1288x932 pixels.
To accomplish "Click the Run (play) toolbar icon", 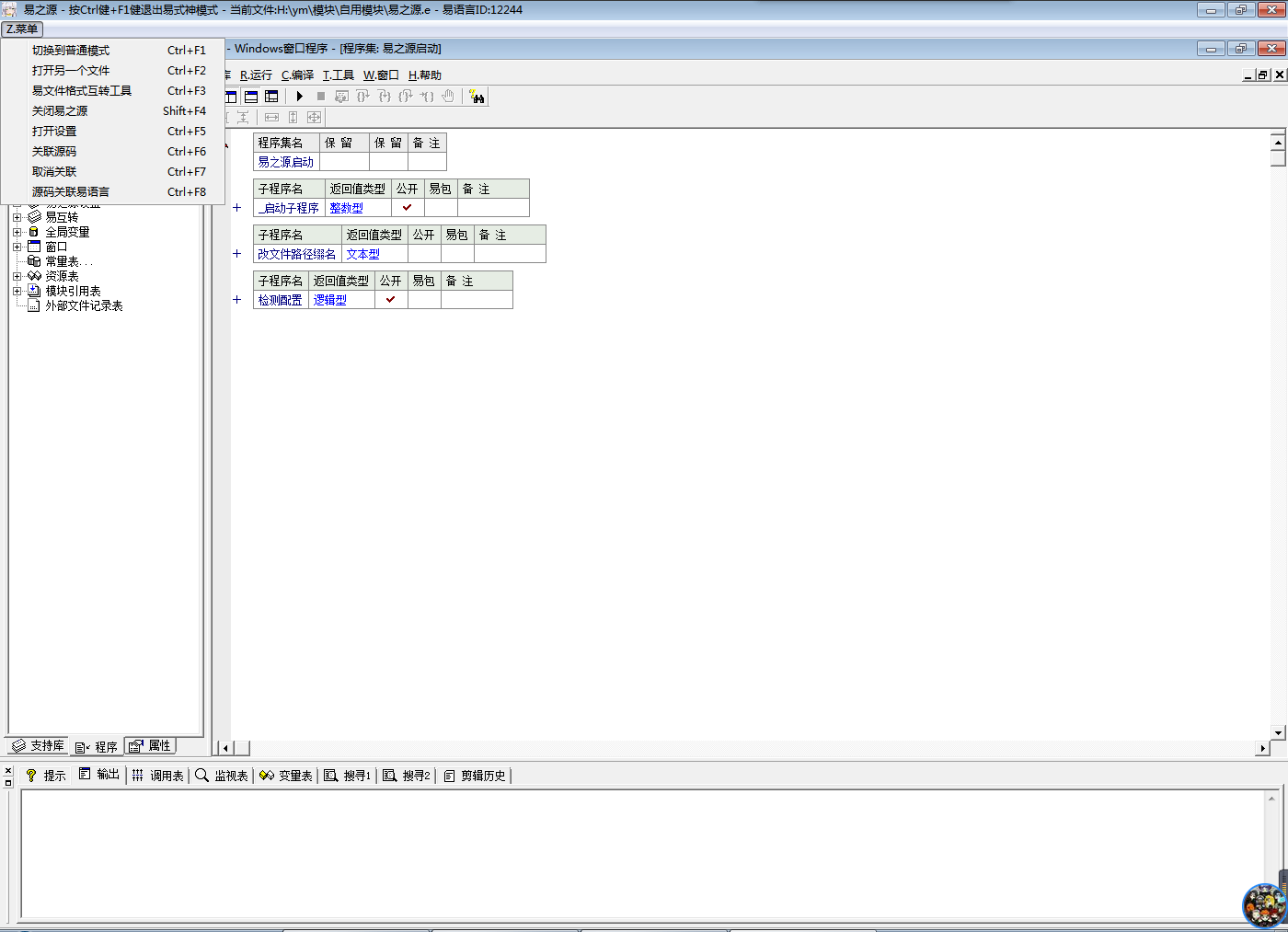I will pos(299,96).
